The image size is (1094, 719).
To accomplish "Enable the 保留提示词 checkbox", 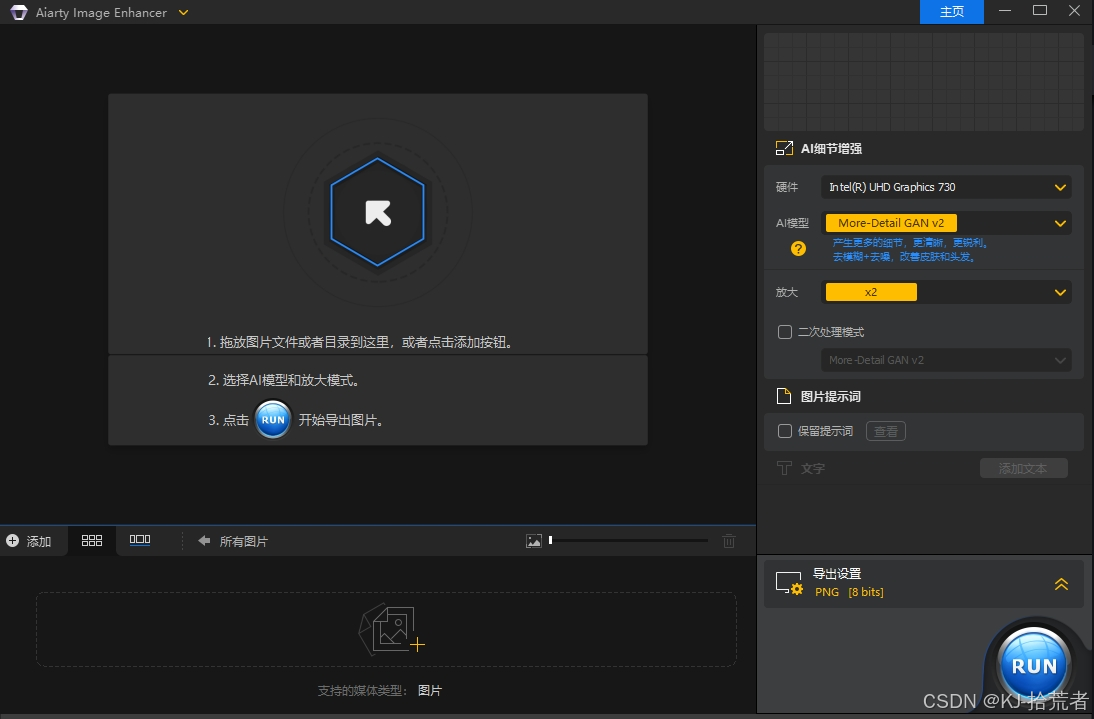I will [x=785, y=431].
